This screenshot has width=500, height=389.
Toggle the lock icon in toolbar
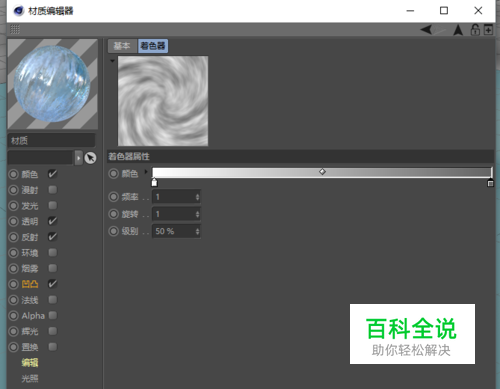(x=475, y=30)
